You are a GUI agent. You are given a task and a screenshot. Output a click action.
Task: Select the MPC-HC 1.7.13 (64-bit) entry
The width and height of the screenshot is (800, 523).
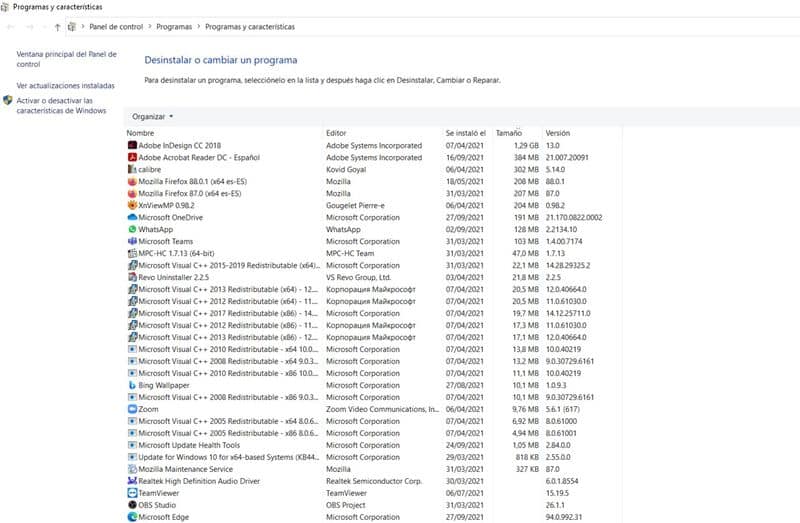pos(176,253)
